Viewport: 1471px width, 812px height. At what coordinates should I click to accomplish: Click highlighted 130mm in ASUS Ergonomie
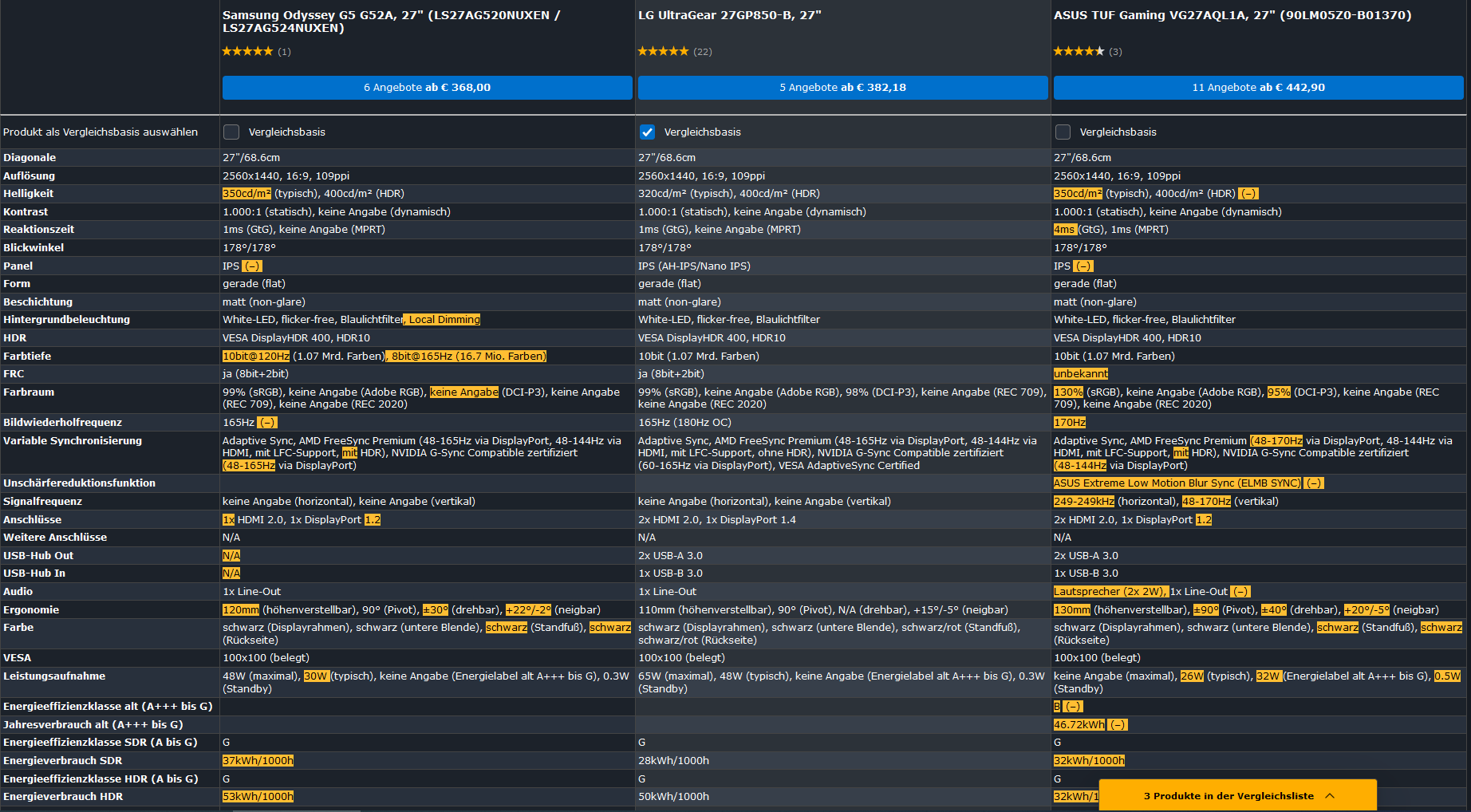tap(1072, 610)
